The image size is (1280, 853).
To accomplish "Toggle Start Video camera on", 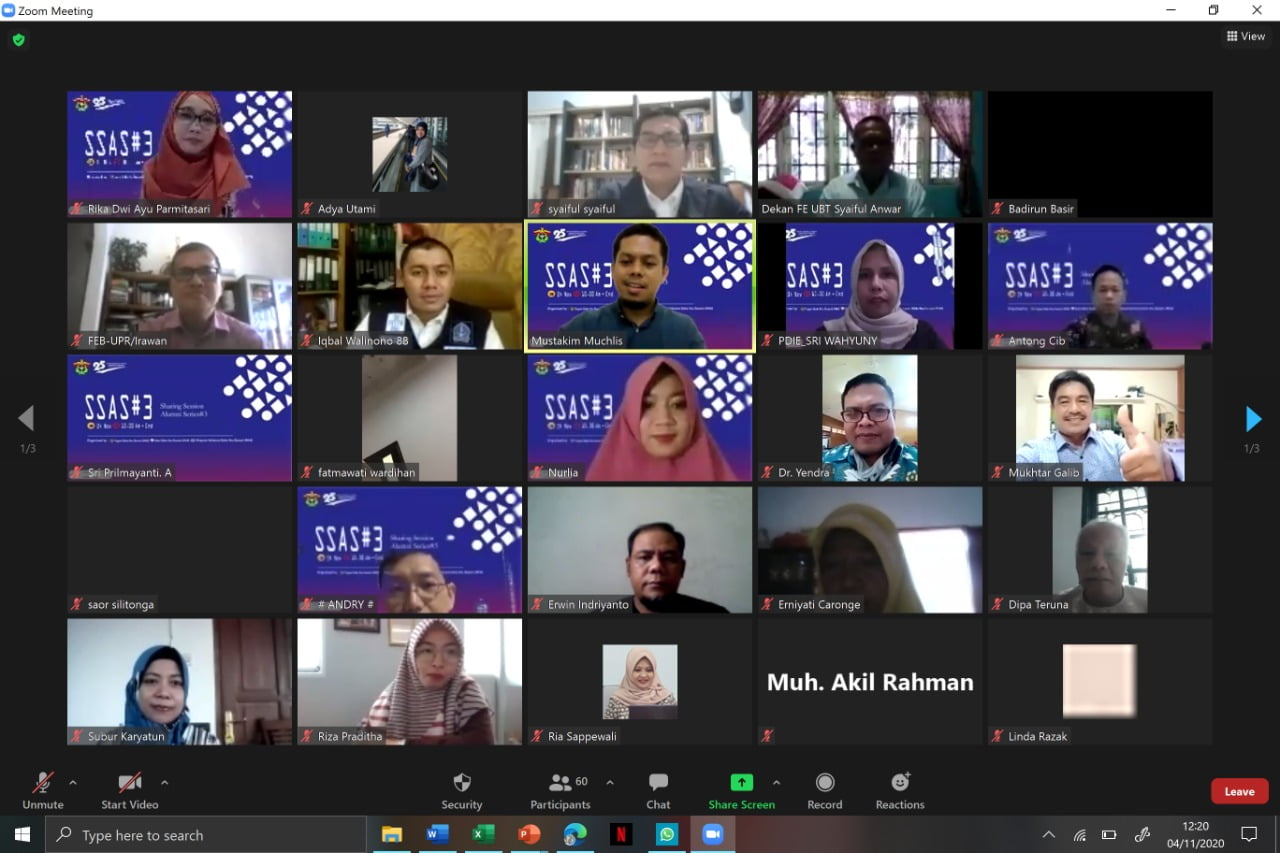I will tap(129, 790).
